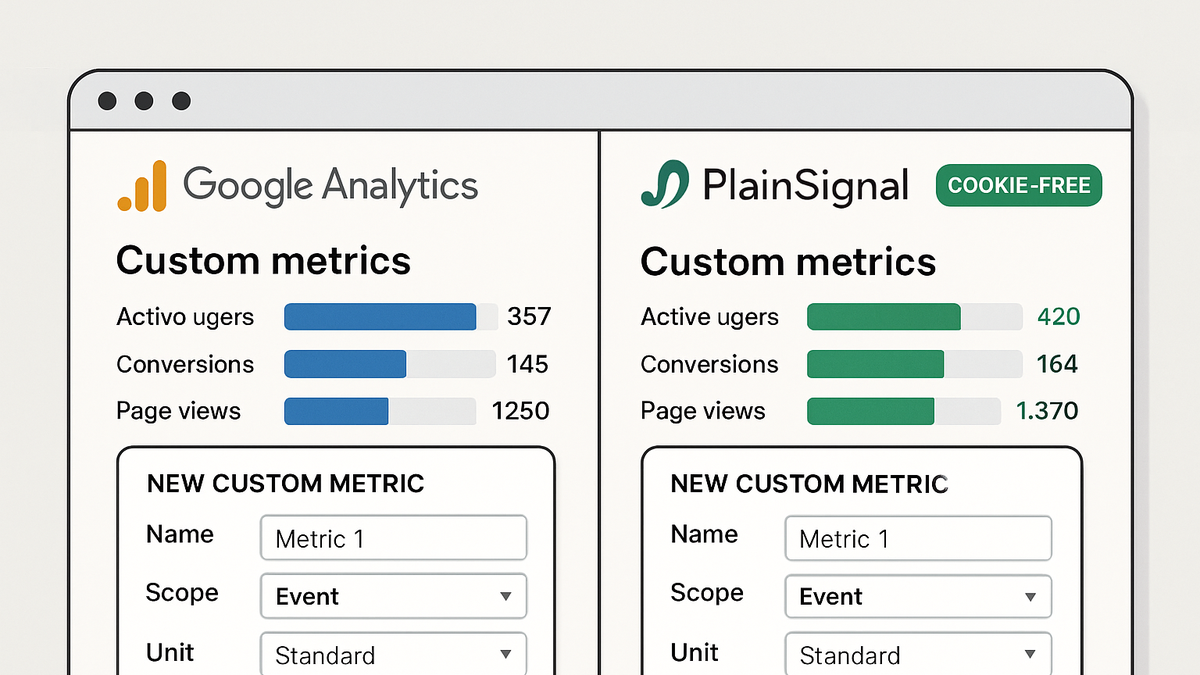This screenshot has height=675, width=1200.
Task: Open the Standard unit dropdown in PlainSignal panel
Action: pyautogui.click(x=918, y=654)
